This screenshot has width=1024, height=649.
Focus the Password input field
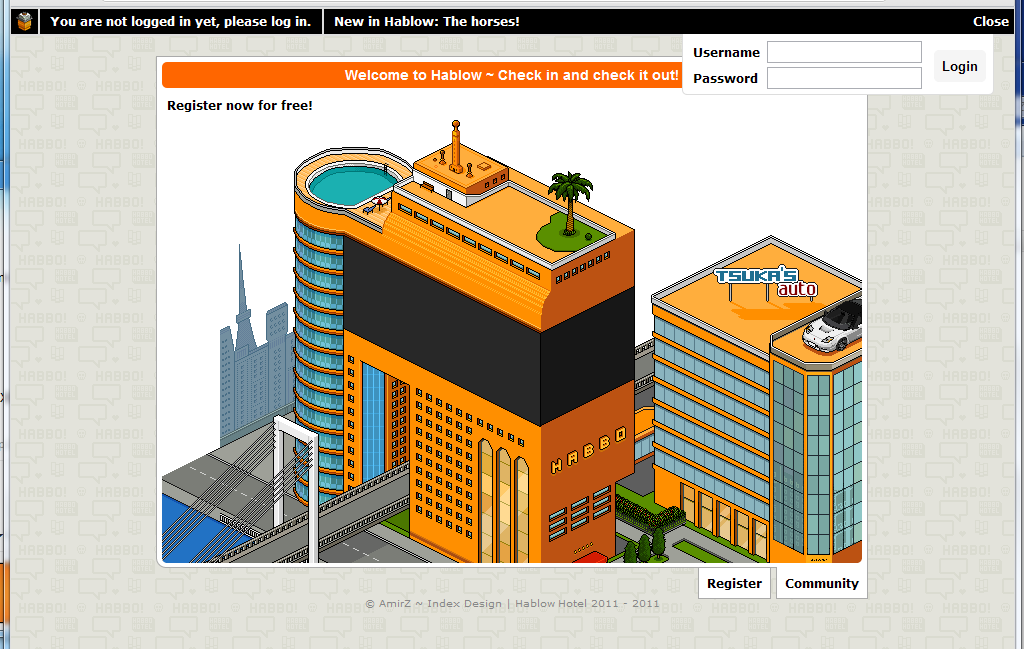point(844,78)
